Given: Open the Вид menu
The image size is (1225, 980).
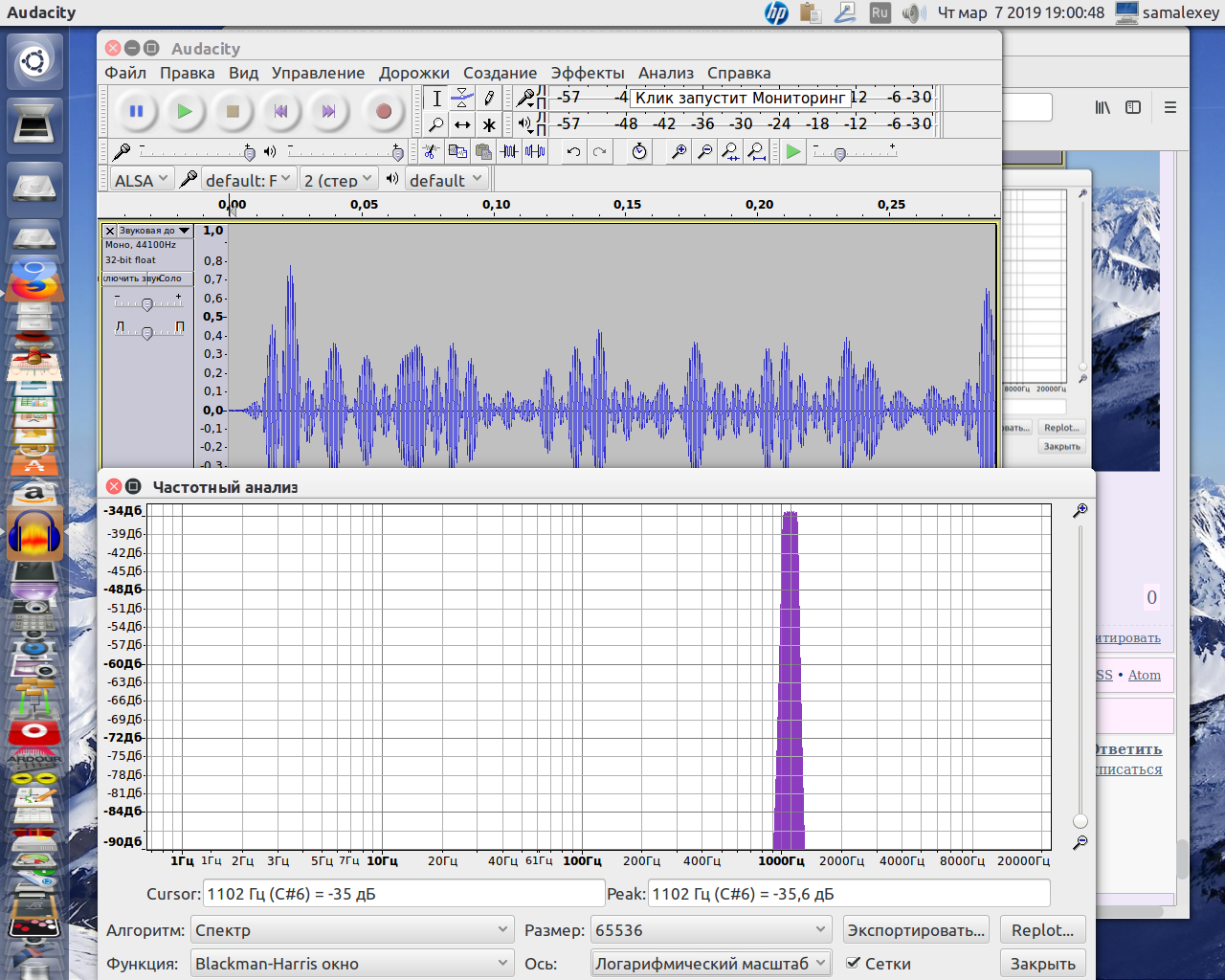Looking at the screenshot, I should pos(243,73).
